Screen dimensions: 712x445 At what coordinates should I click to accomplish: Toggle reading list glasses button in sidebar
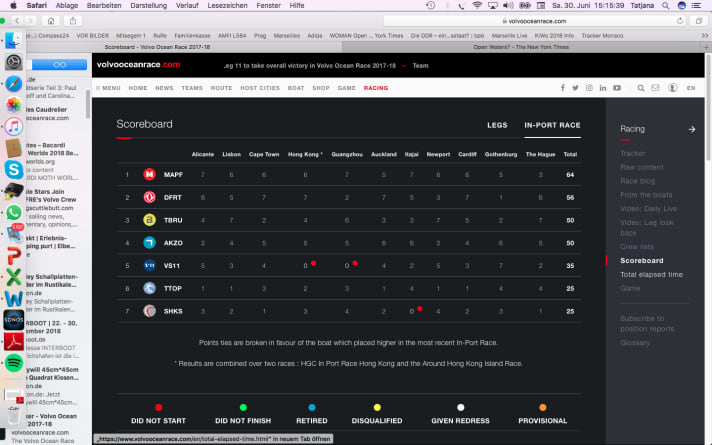(x=59, y=64)
